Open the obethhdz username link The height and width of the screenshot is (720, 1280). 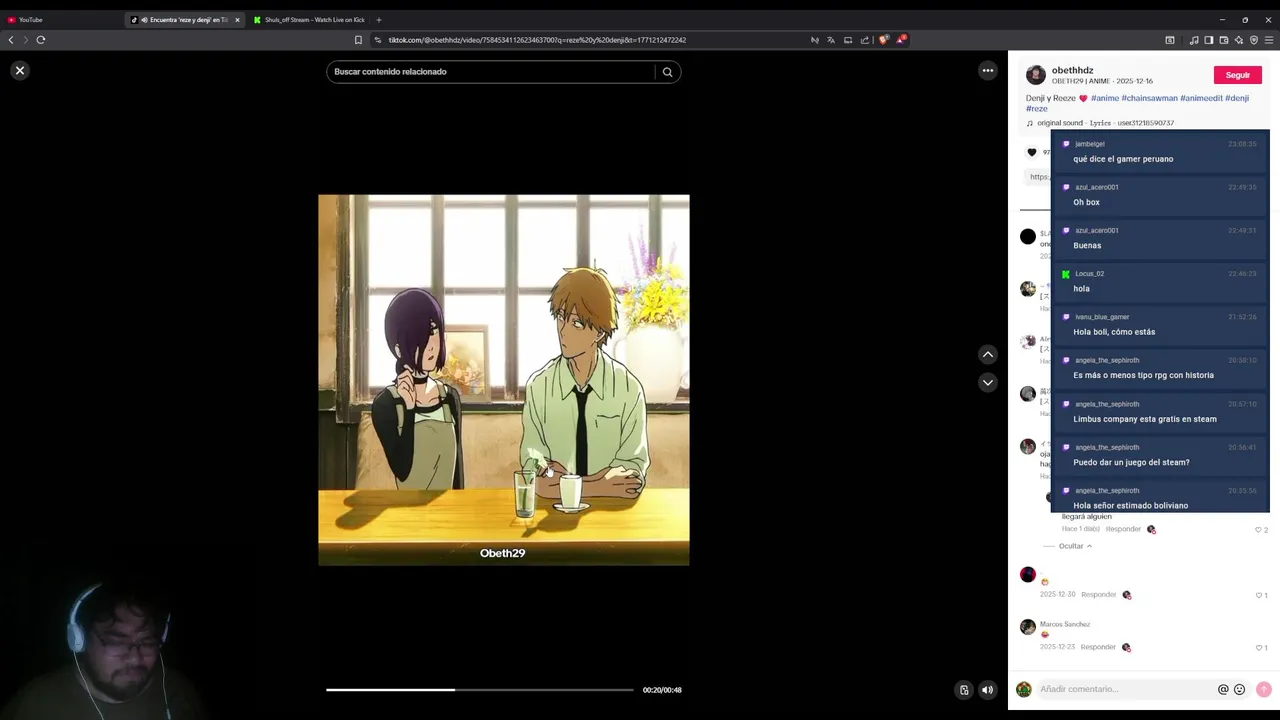point(1072,70)
